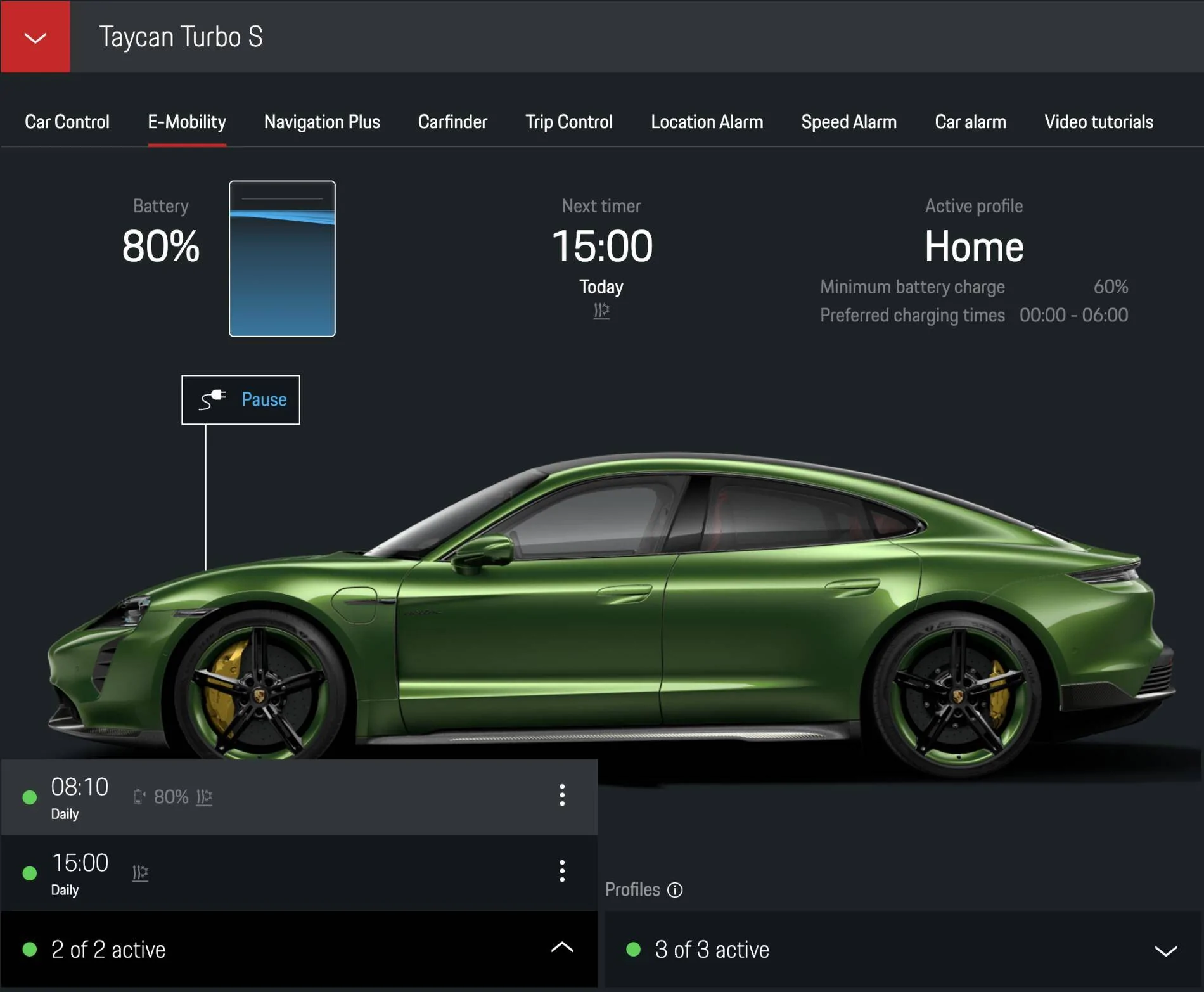Click the Home active profile name
This screenshot has width=1204, height=992.
974,246
